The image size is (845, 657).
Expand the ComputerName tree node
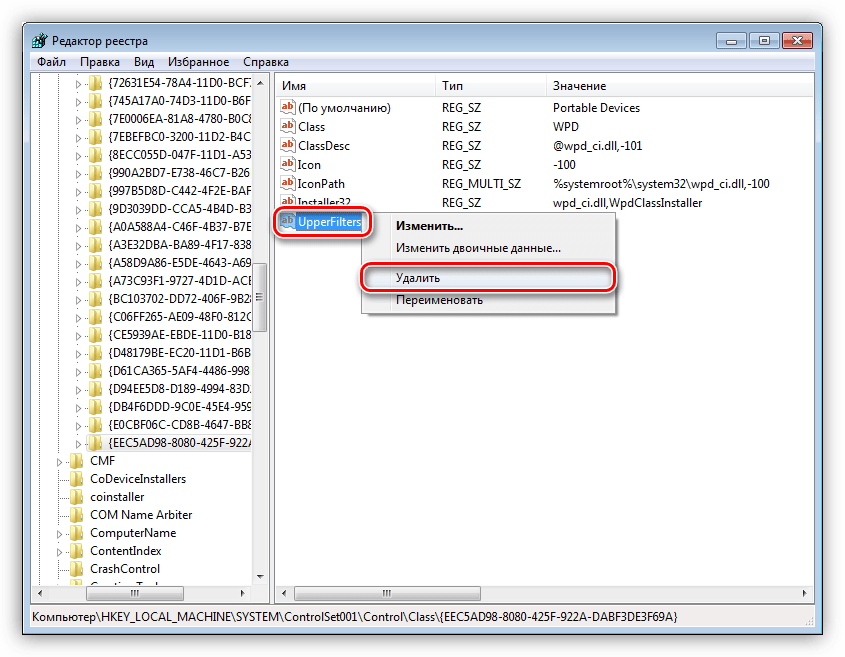[x=60, y=533]
